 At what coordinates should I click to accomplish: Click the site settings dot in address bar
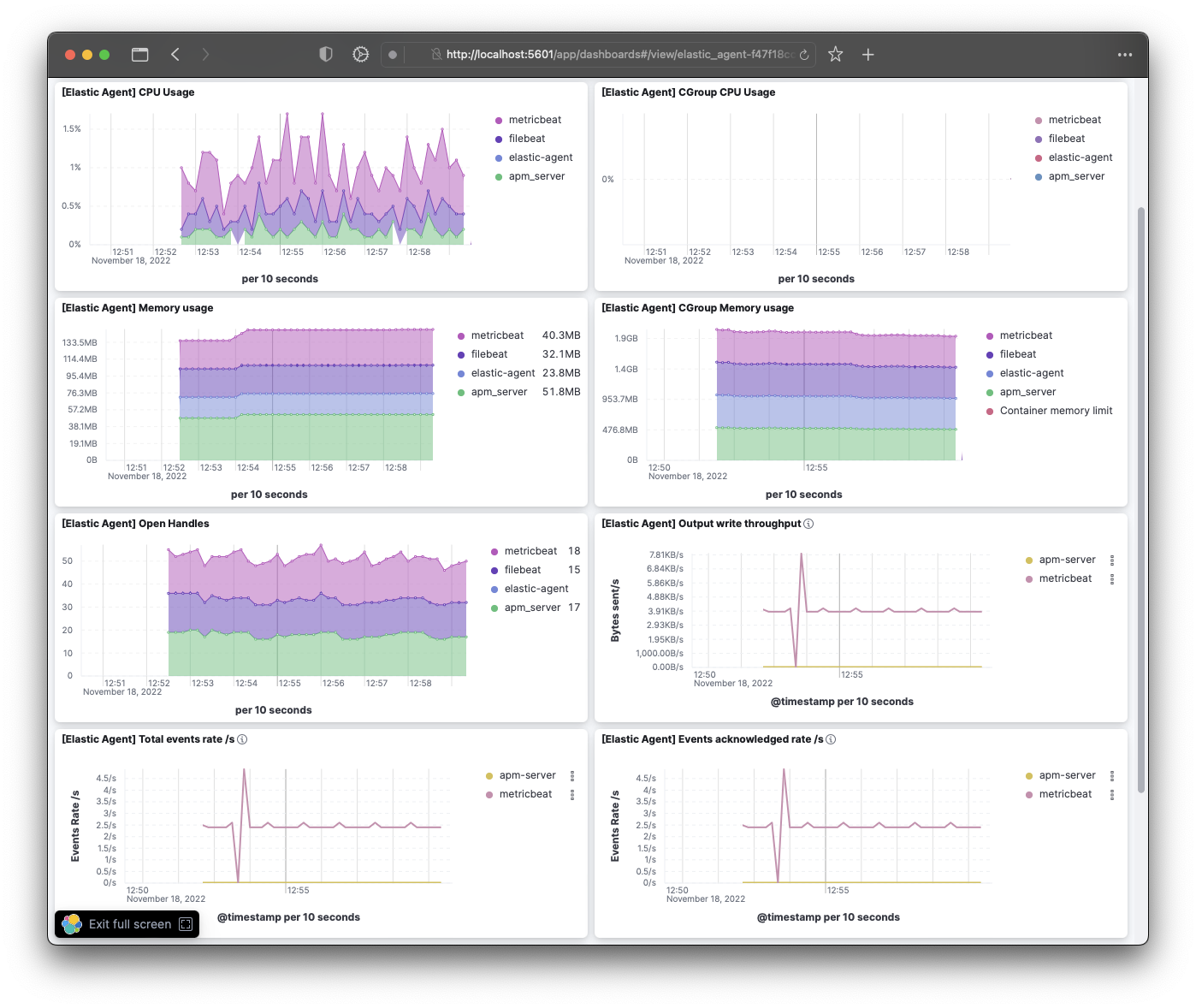click(393, 55)
